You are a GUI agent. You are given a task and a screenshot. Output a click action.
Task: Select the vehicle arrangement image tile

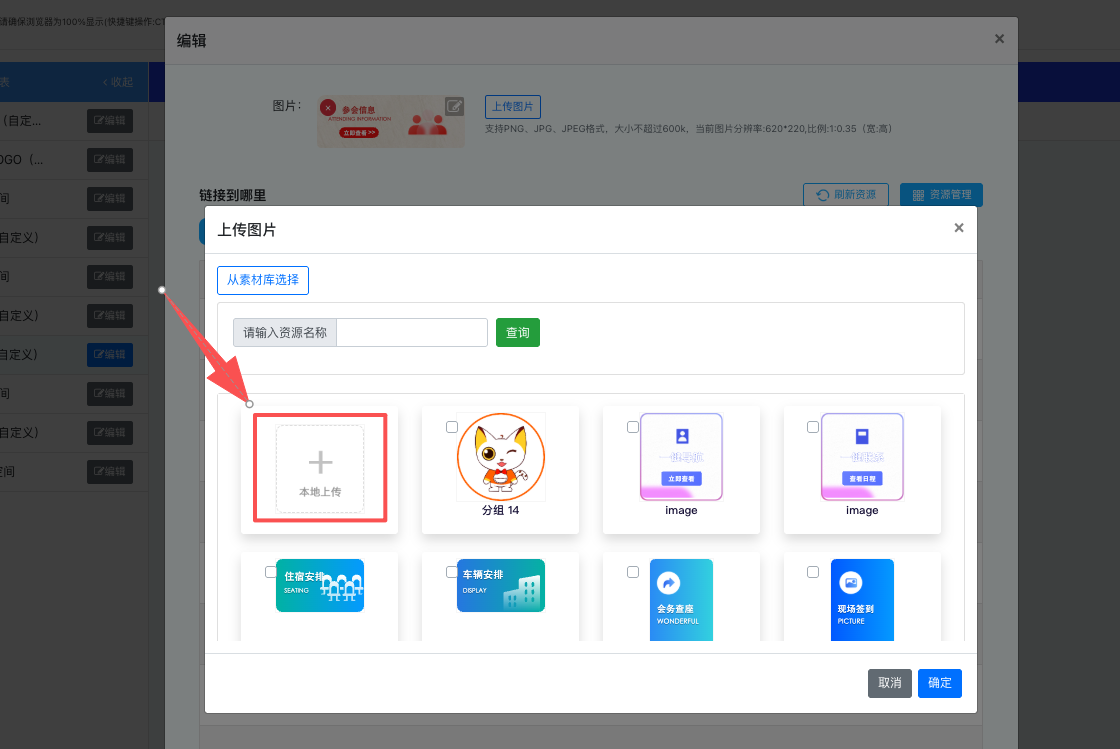pos(501,585)
